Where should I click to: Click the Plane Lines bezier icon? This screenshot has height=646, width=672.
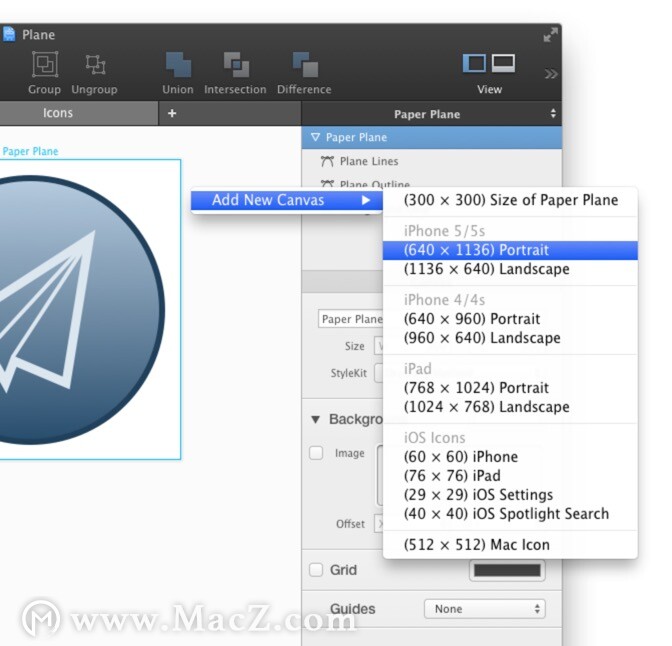pos(327,161)
